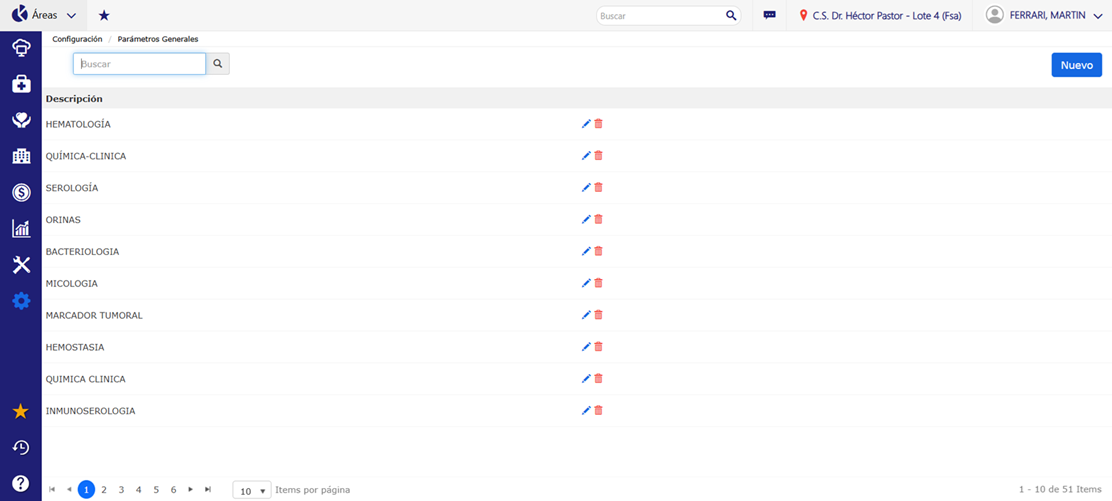Edit the BACTERIOLOGIA row
This screenshot has height=501, width=1112.
[586, 252]
